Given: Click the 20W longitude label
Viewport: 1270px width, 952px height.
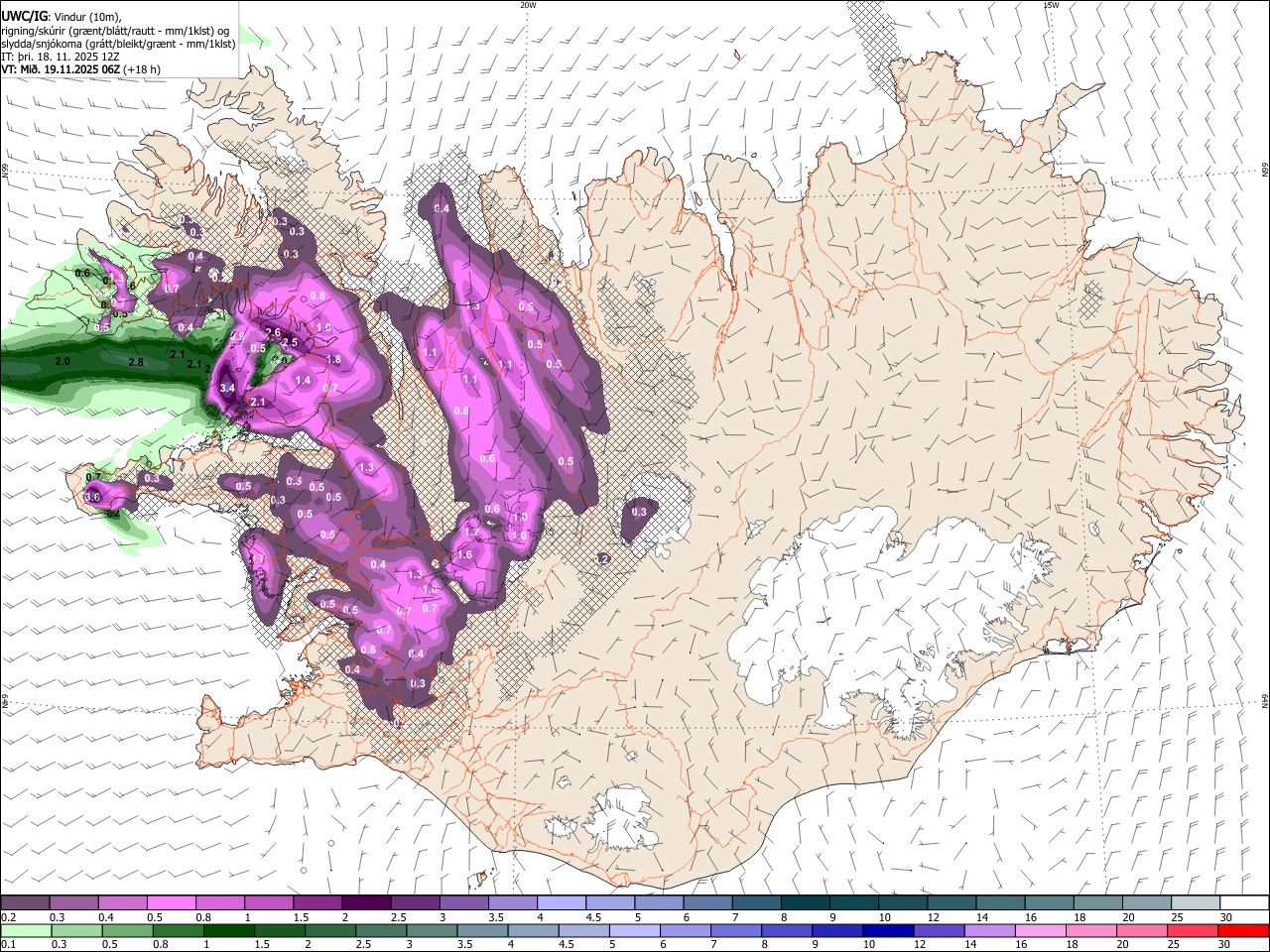Looking at the screenshot, I should pos(528,5).
